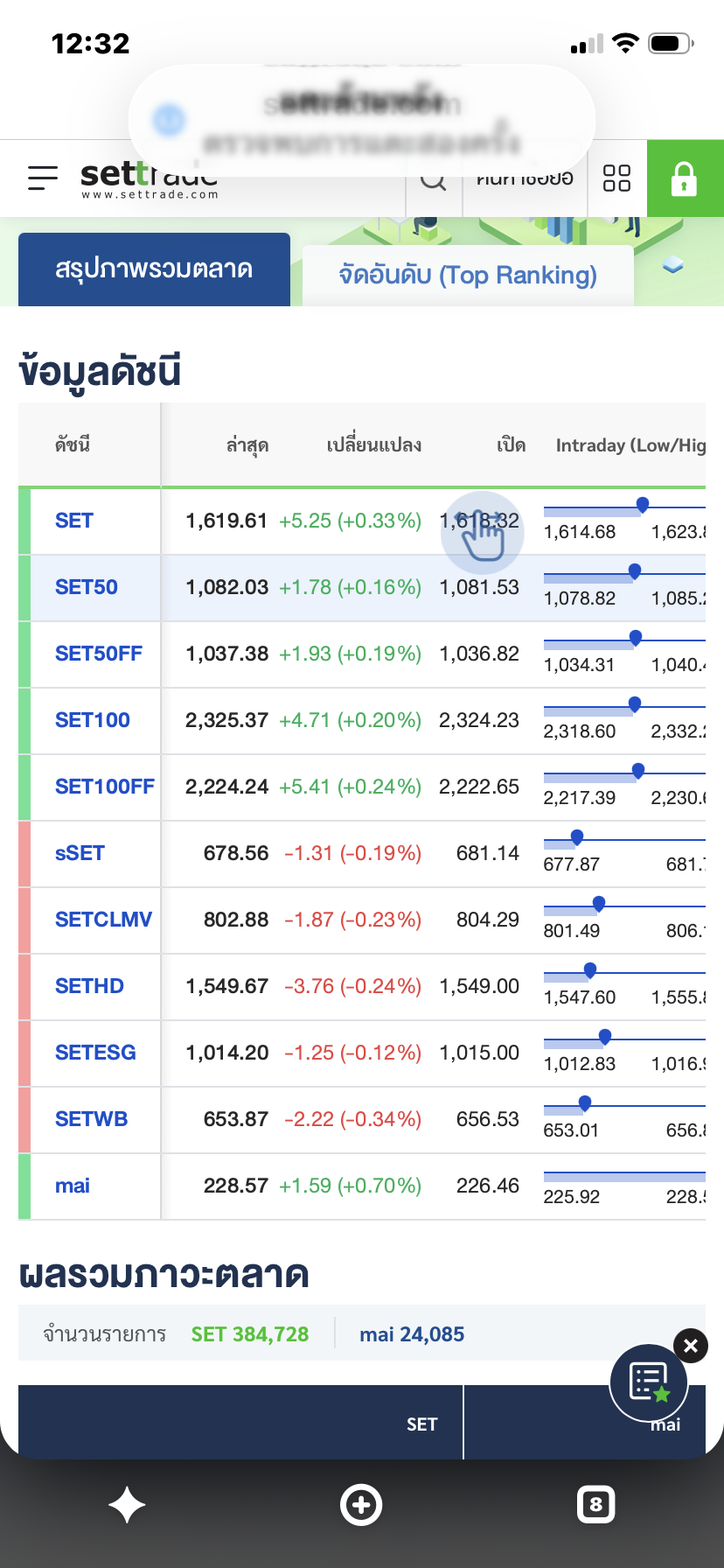Dismiss the floating widget with X

691,1346
